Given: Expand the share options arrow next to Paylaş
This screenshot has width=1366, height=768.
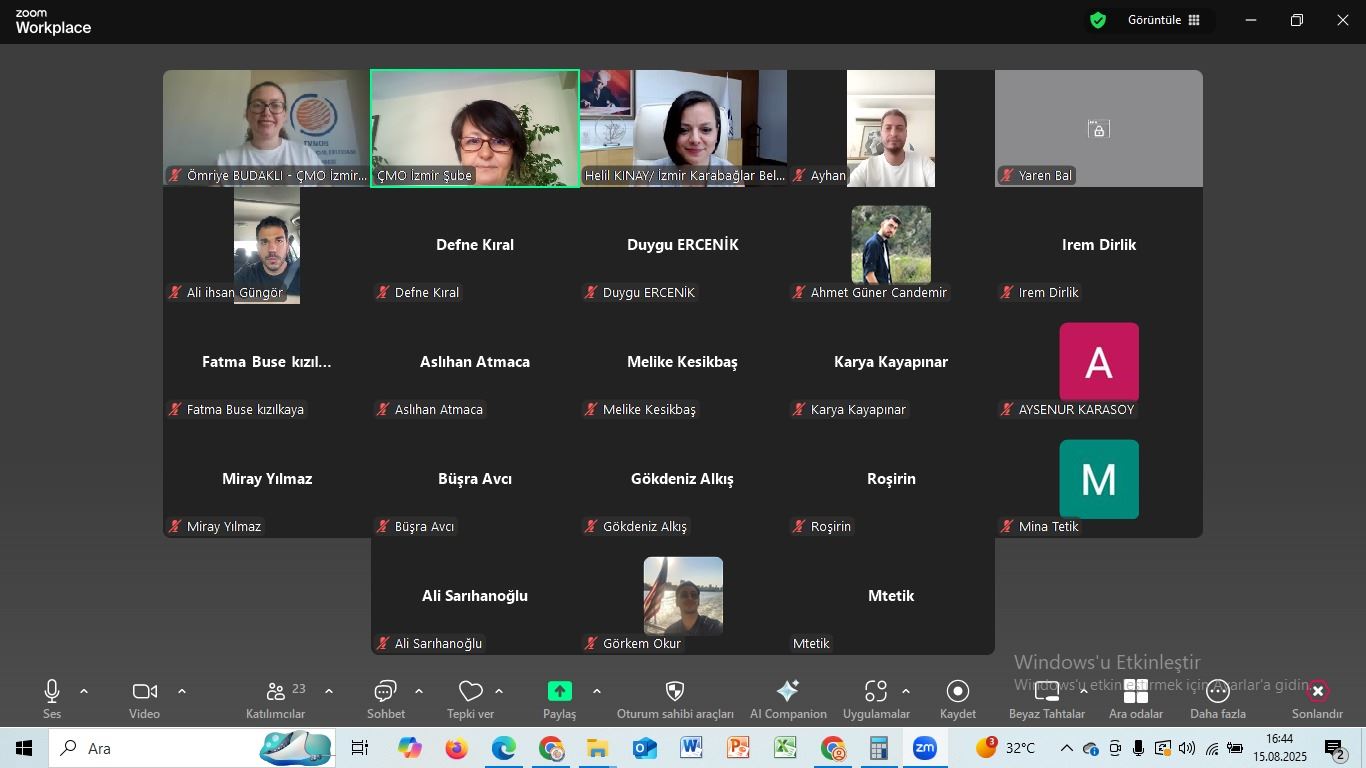Looking at the screenshot, I should coord(597,691).
